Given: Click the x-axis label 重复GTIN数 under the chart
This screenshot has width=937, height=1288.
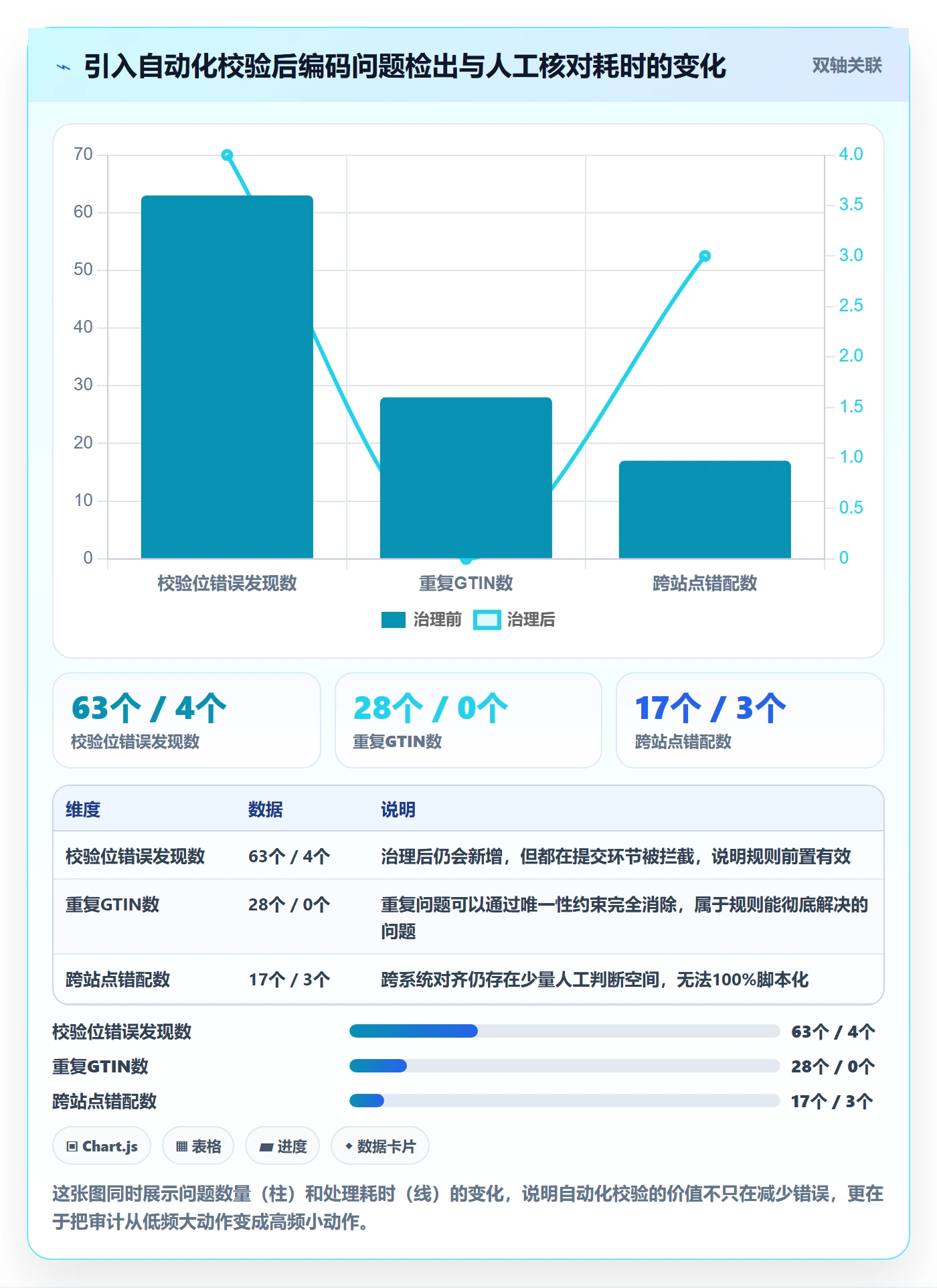Looking at the screenshot, I should point(466,583).
